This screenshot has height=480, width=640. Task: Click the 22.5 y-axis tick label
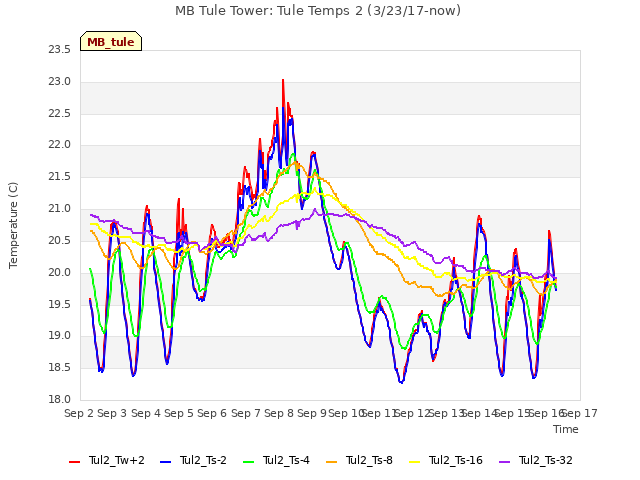[x=60, y=113]
